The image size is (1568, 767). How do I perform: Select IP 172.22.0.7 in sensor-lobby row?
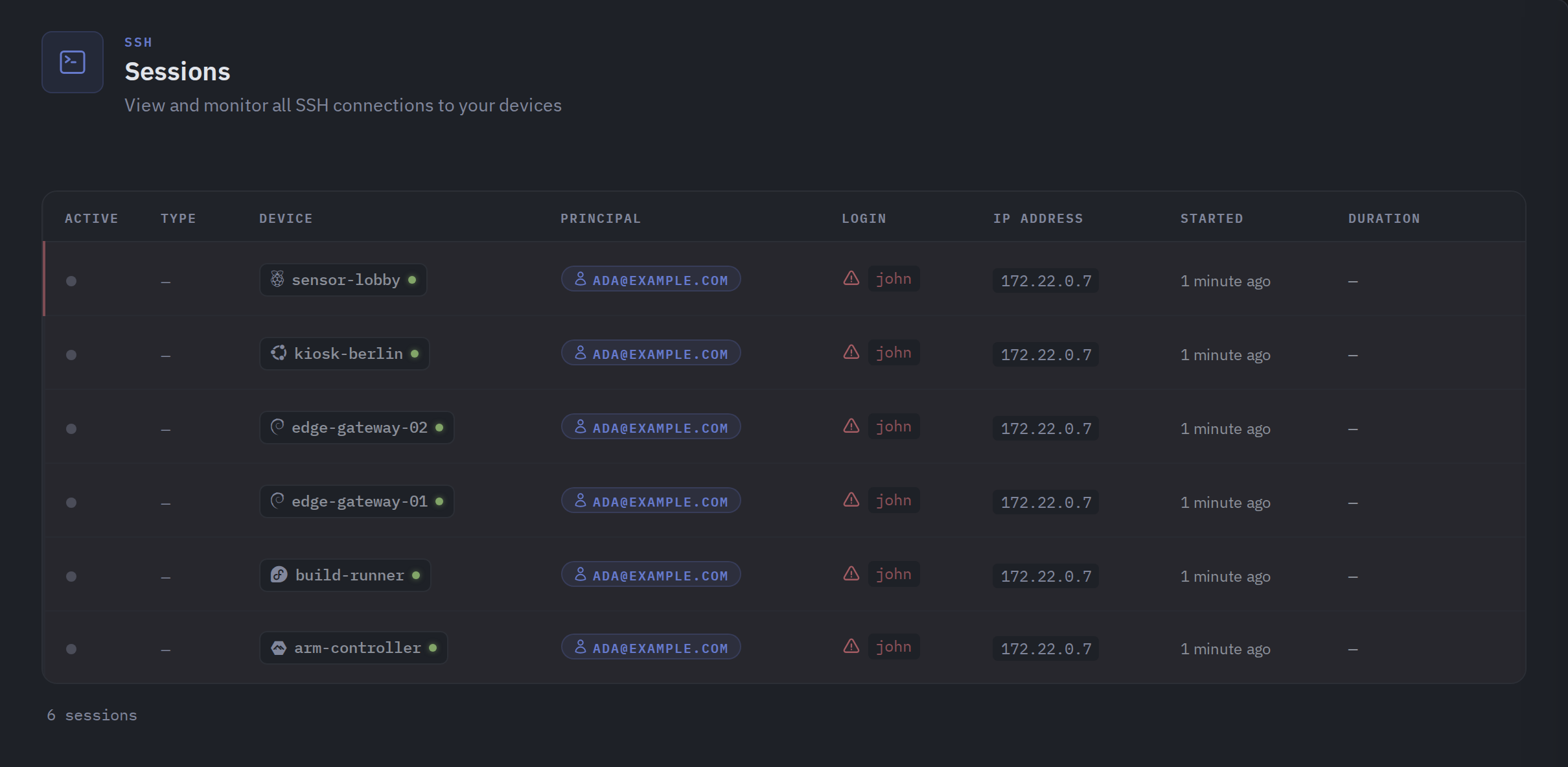[x=1046, y=281]
